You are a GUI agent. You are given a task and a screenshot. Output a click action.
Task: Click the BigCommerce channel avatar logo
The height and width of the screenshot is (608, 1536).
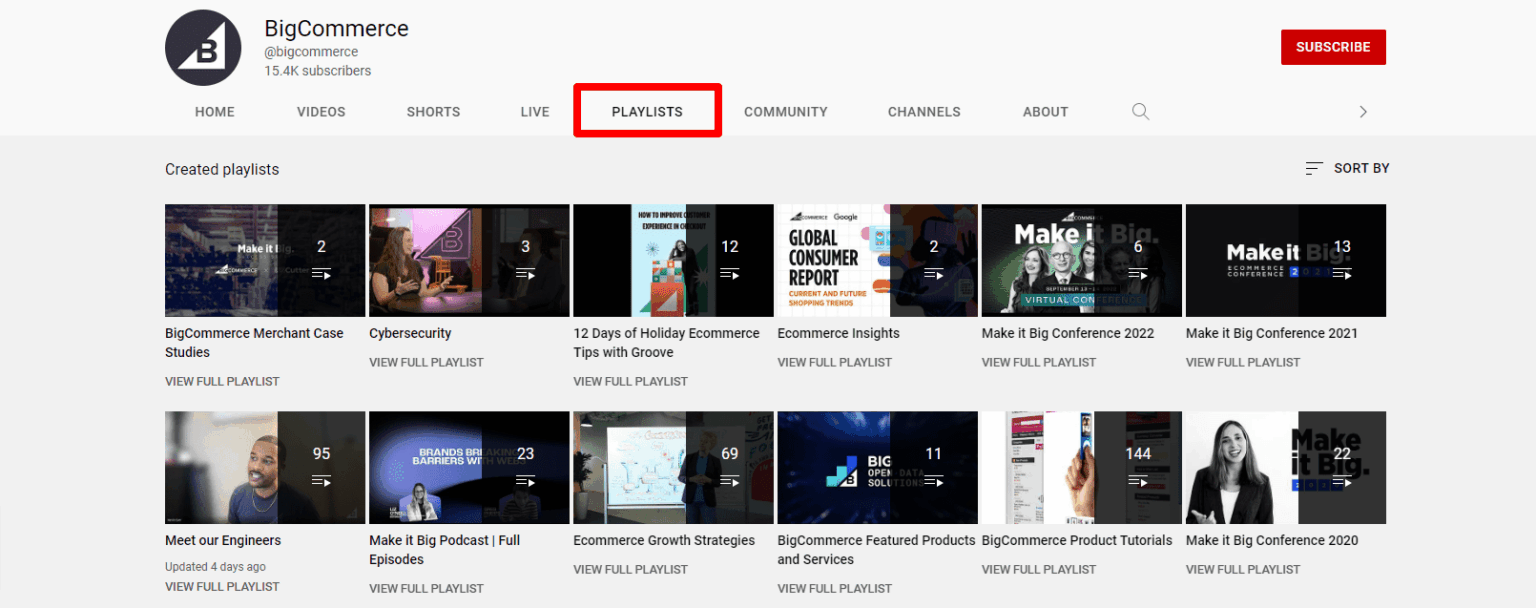(203, 48)
